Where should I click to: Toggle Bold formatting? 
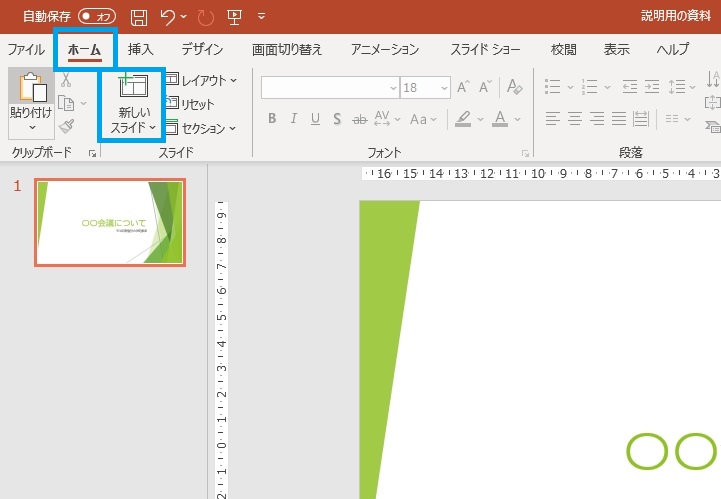pos(272,119)
